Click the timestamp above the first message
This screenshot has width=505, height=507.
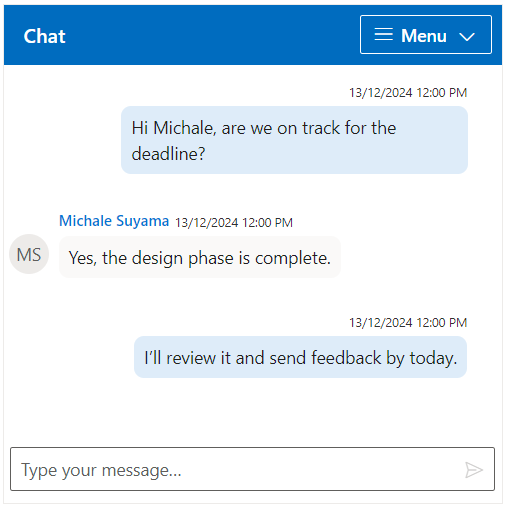(x=408, y=93)
